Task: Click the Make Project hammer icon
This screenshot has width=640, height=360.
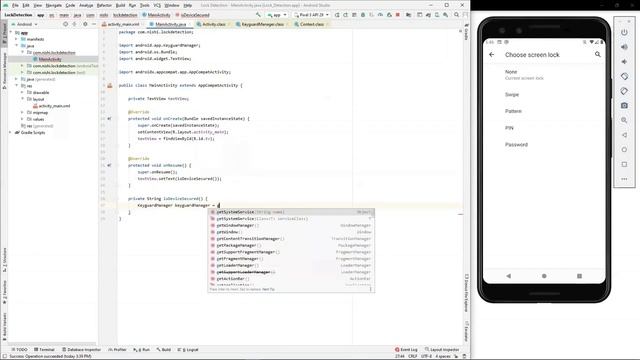Action: [x=258, y=15]
